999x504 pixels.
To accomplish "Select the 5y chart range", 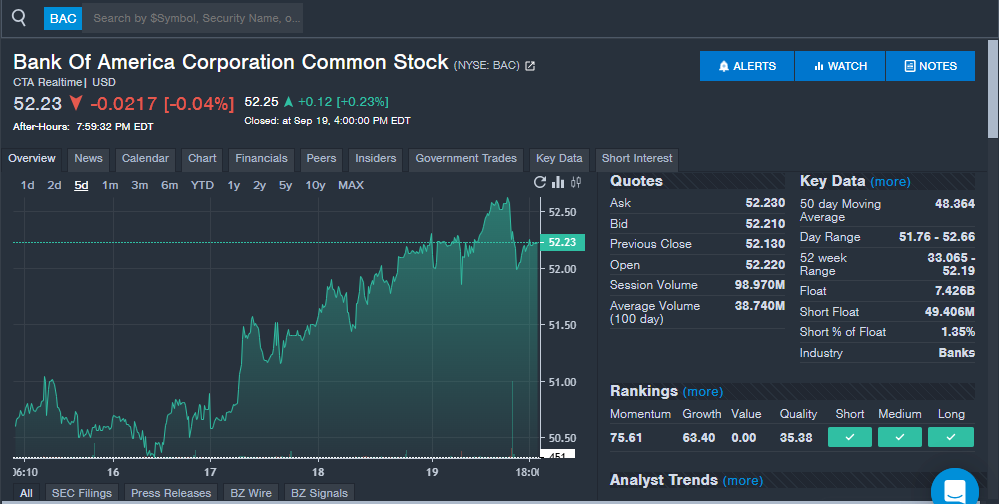I will coord(285,185).
